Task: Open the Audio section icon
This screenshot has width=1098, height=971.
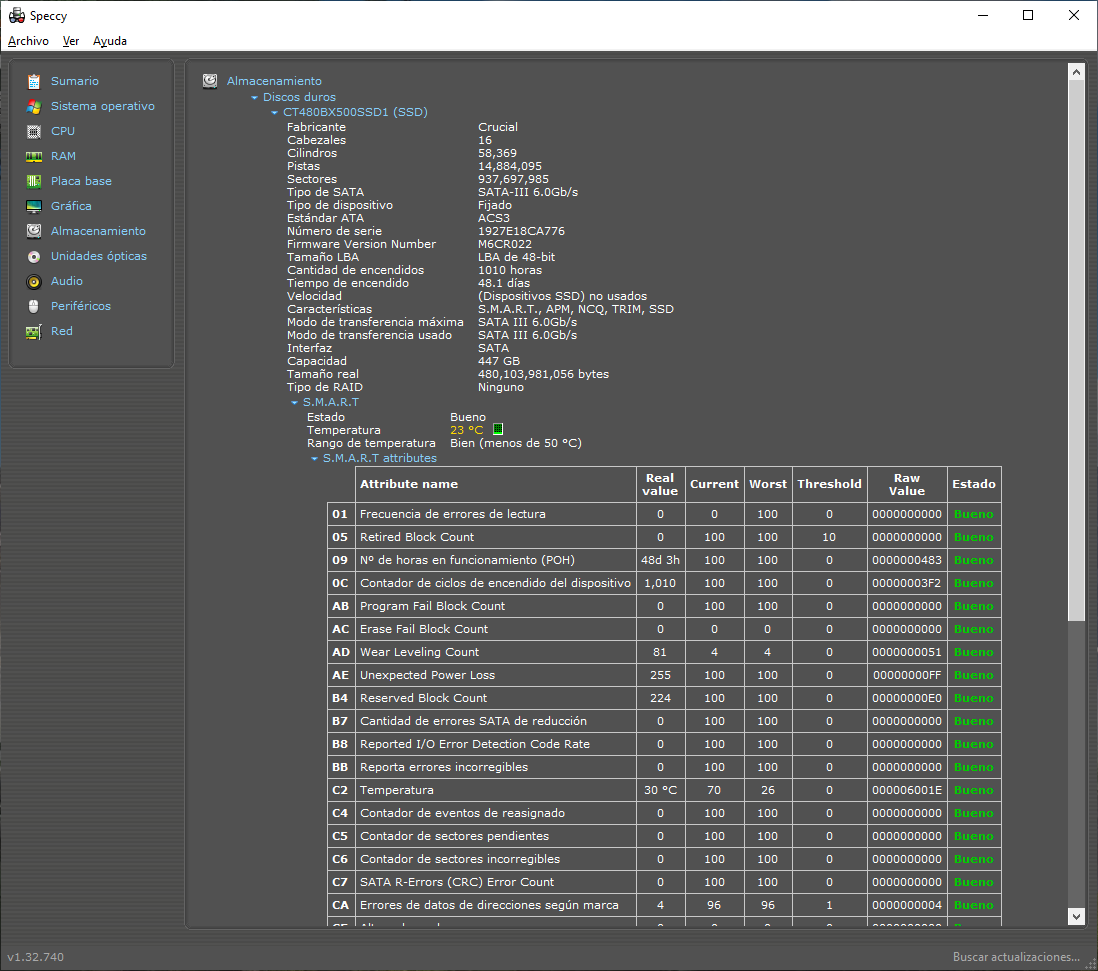Action: pyautogui.click(x=36, y=281)
